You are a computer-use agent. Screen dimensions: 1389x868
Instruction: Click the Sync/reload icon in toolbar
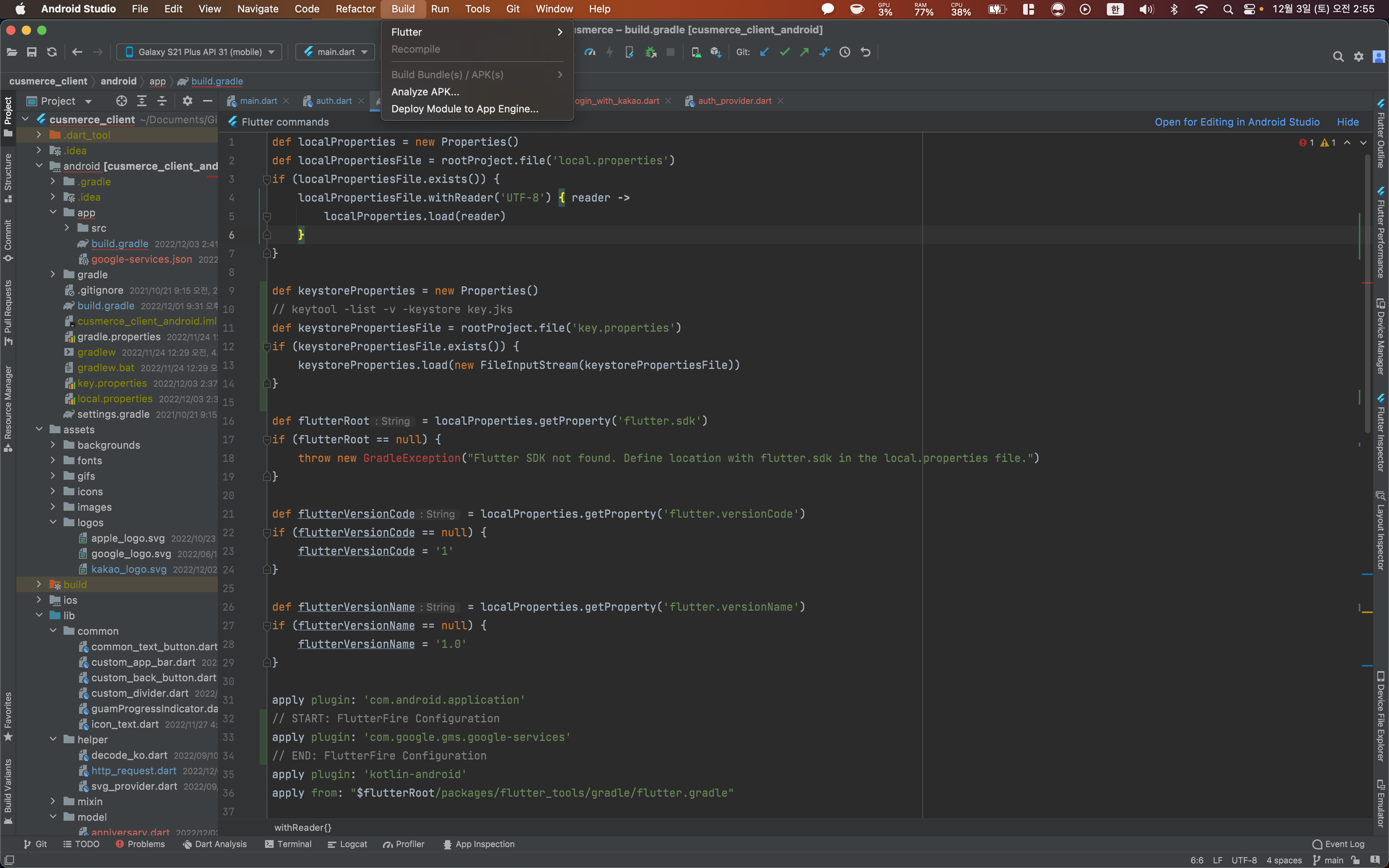click(52, 52)
